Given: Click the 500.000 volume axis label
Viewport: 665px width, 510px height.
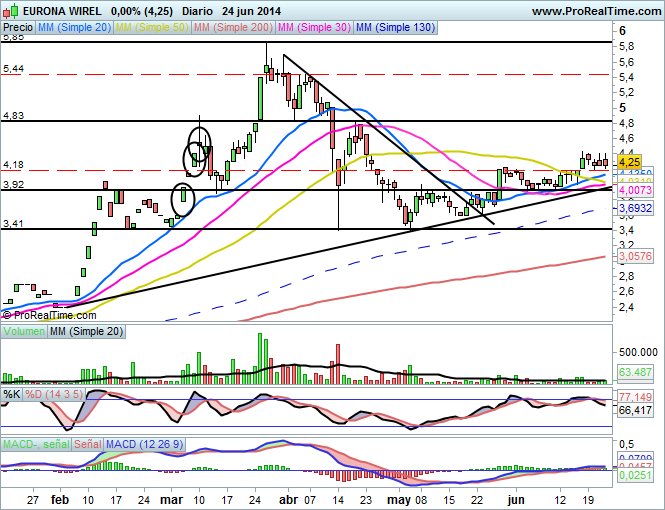Looking at the screenshot, I should coord(638,352).
